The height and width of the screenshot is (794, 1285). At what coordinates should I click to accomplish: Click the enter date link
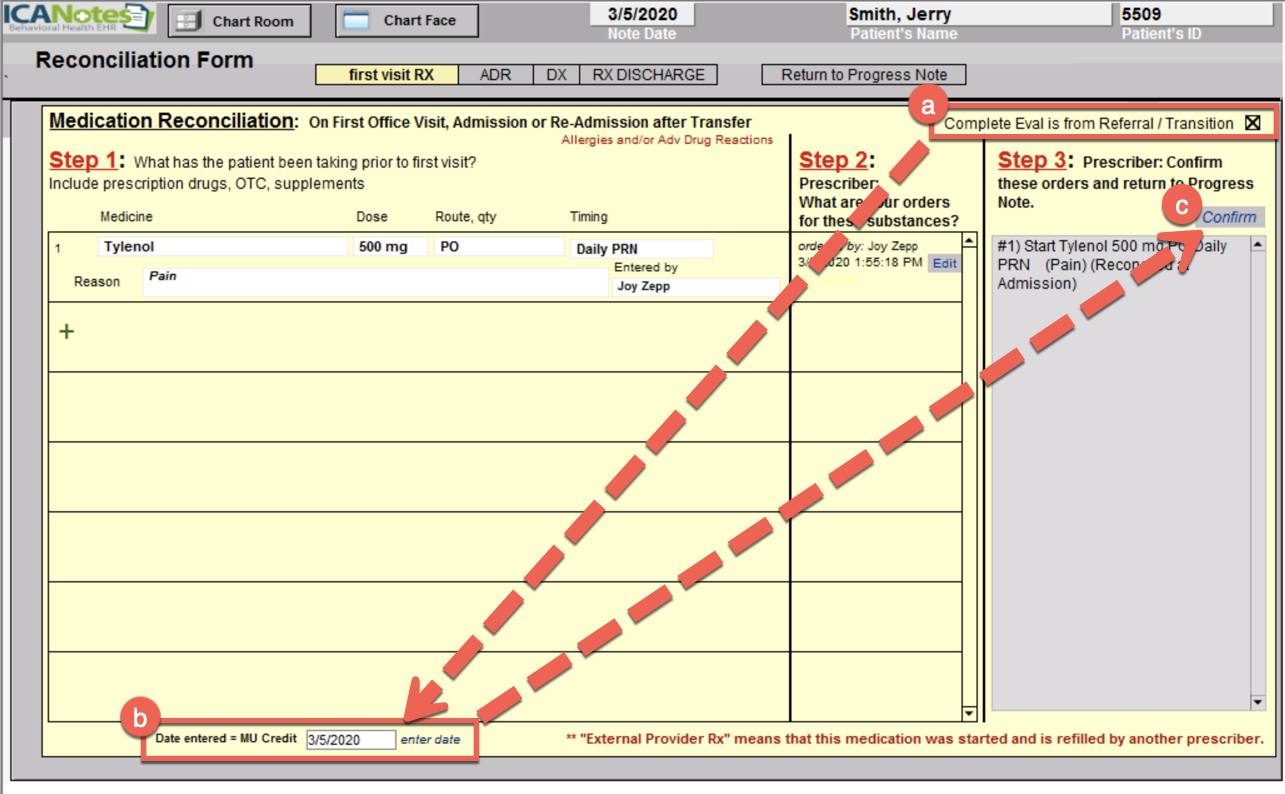(x=430, y=740)
